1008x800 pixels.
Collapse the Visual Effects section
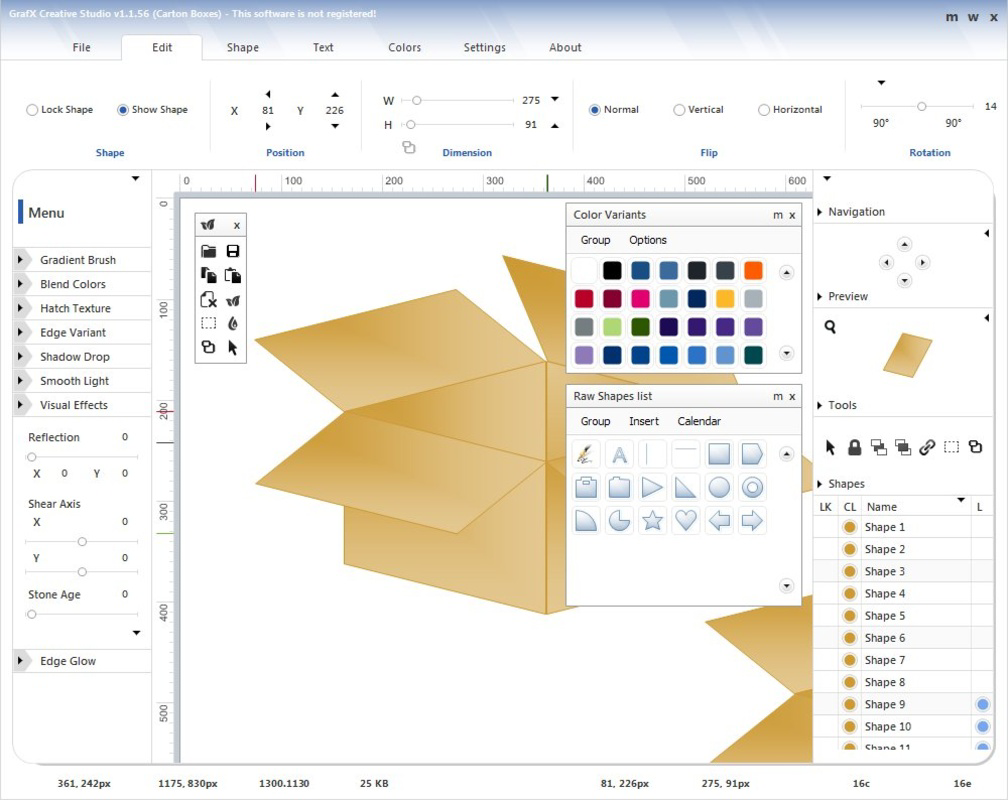(x=21, y=405)
